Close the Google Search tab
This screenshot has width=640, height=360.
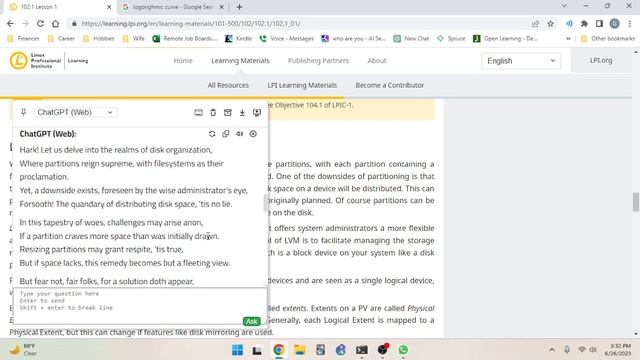222,7
